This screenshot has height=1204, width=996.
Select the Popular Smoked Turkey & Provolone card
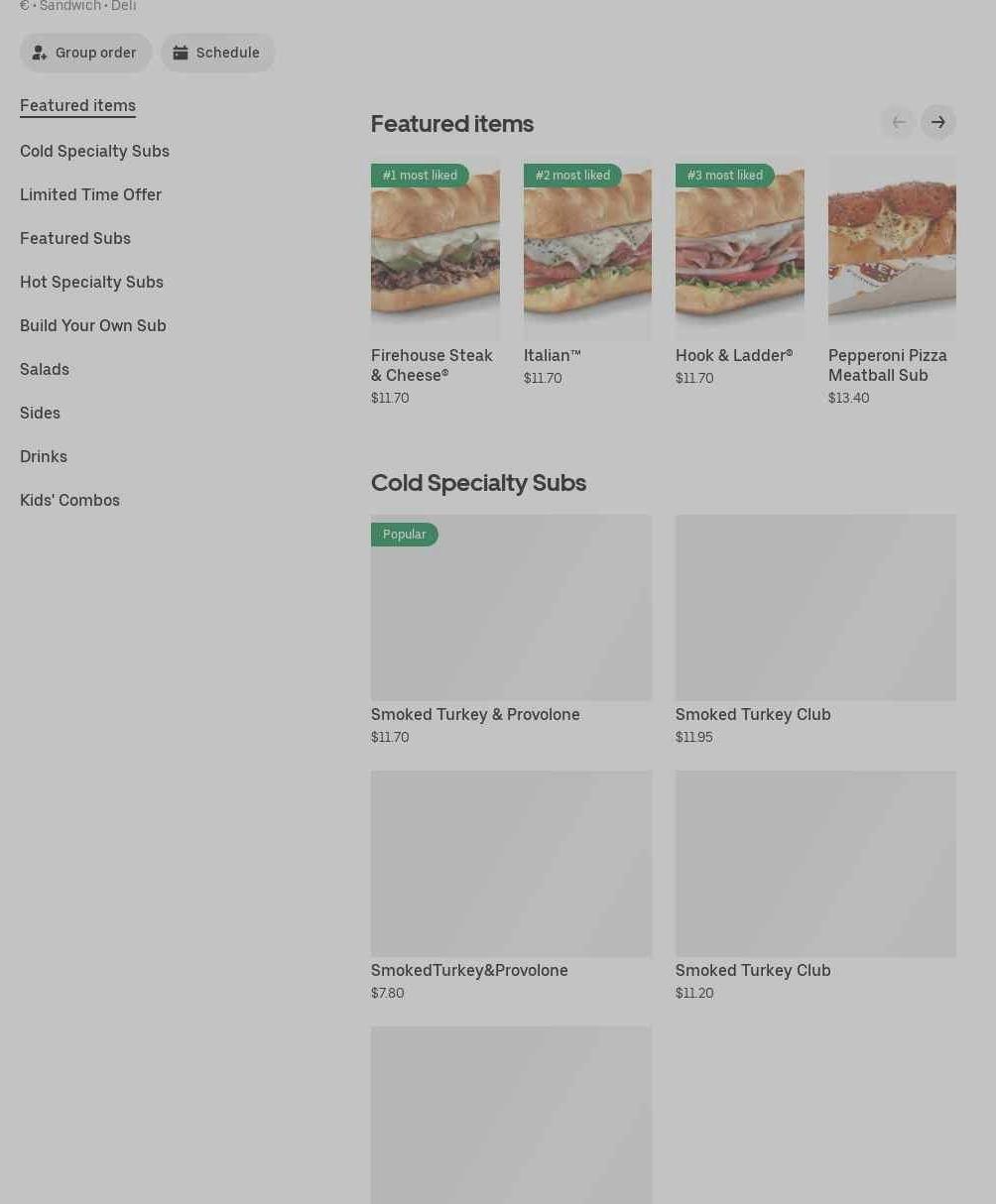pos(511,630)
